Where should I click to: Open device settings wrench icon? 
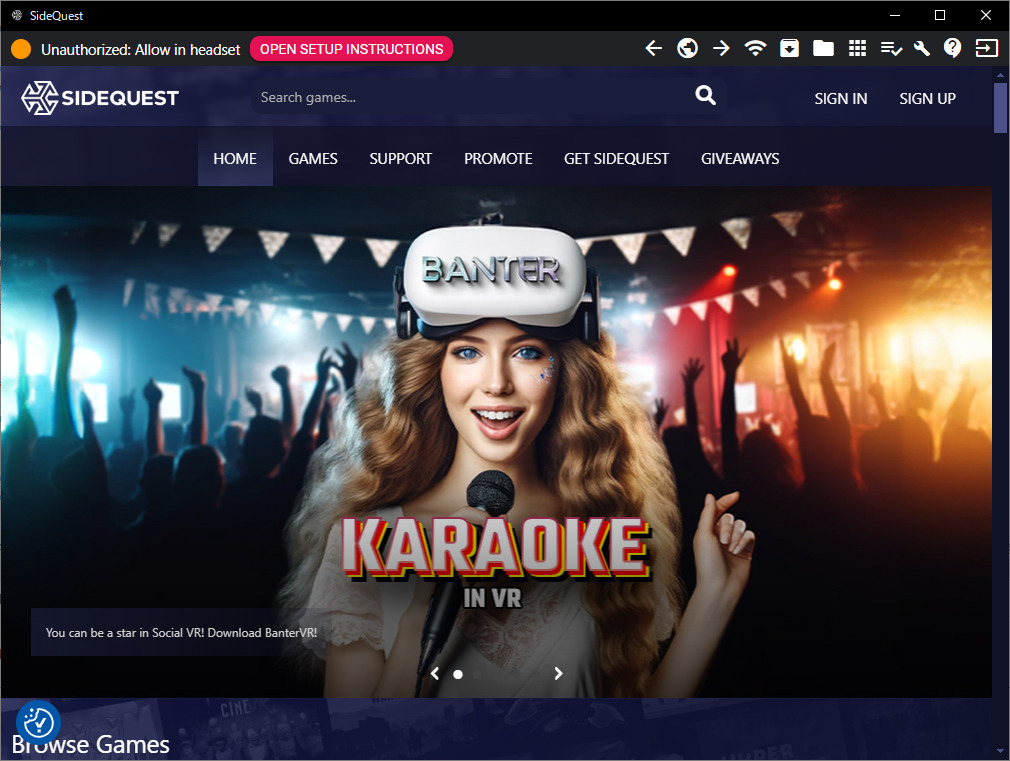(x=922, y=48)
